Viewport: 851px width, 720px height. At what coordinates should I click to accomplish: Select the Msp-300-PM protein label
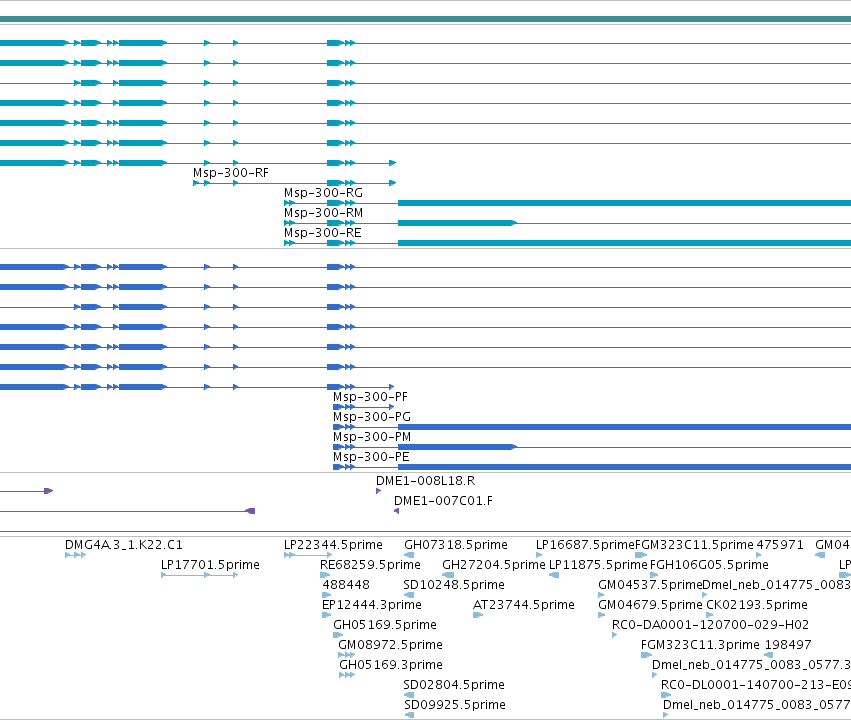[372, 437]
